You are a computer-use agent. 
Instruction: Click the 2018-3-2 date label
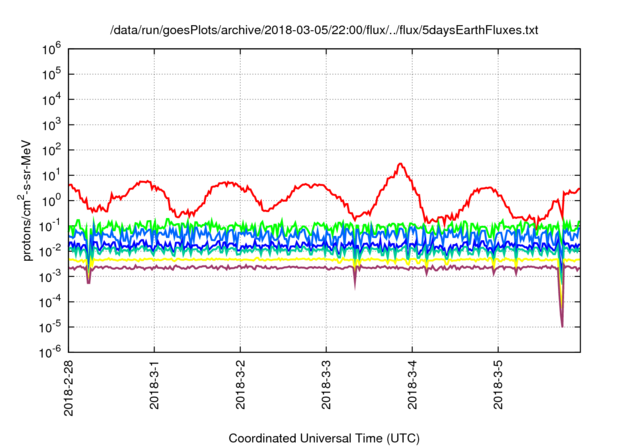pos(240,384)
